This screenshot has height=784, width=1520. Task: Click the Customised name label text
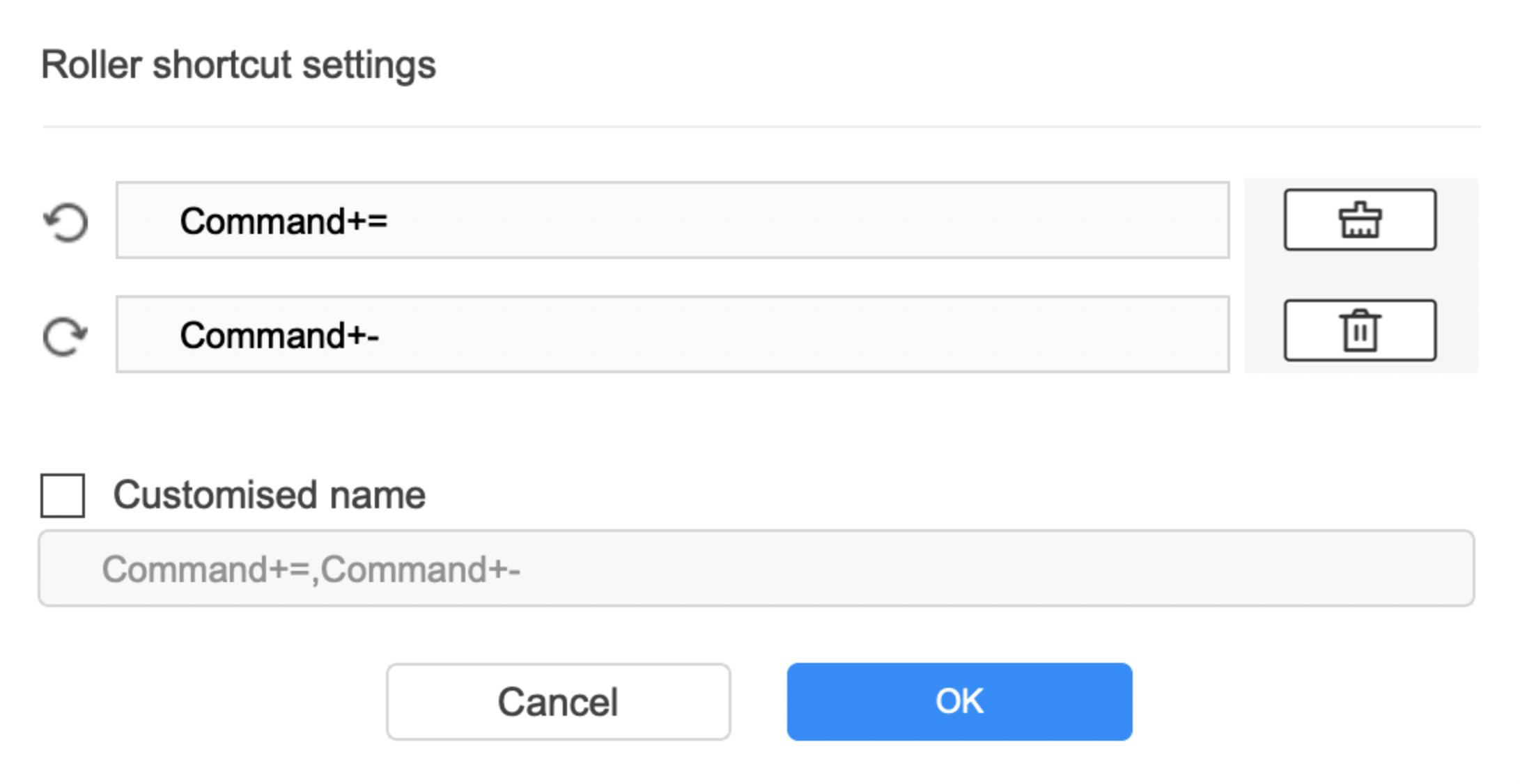[269, 495]
